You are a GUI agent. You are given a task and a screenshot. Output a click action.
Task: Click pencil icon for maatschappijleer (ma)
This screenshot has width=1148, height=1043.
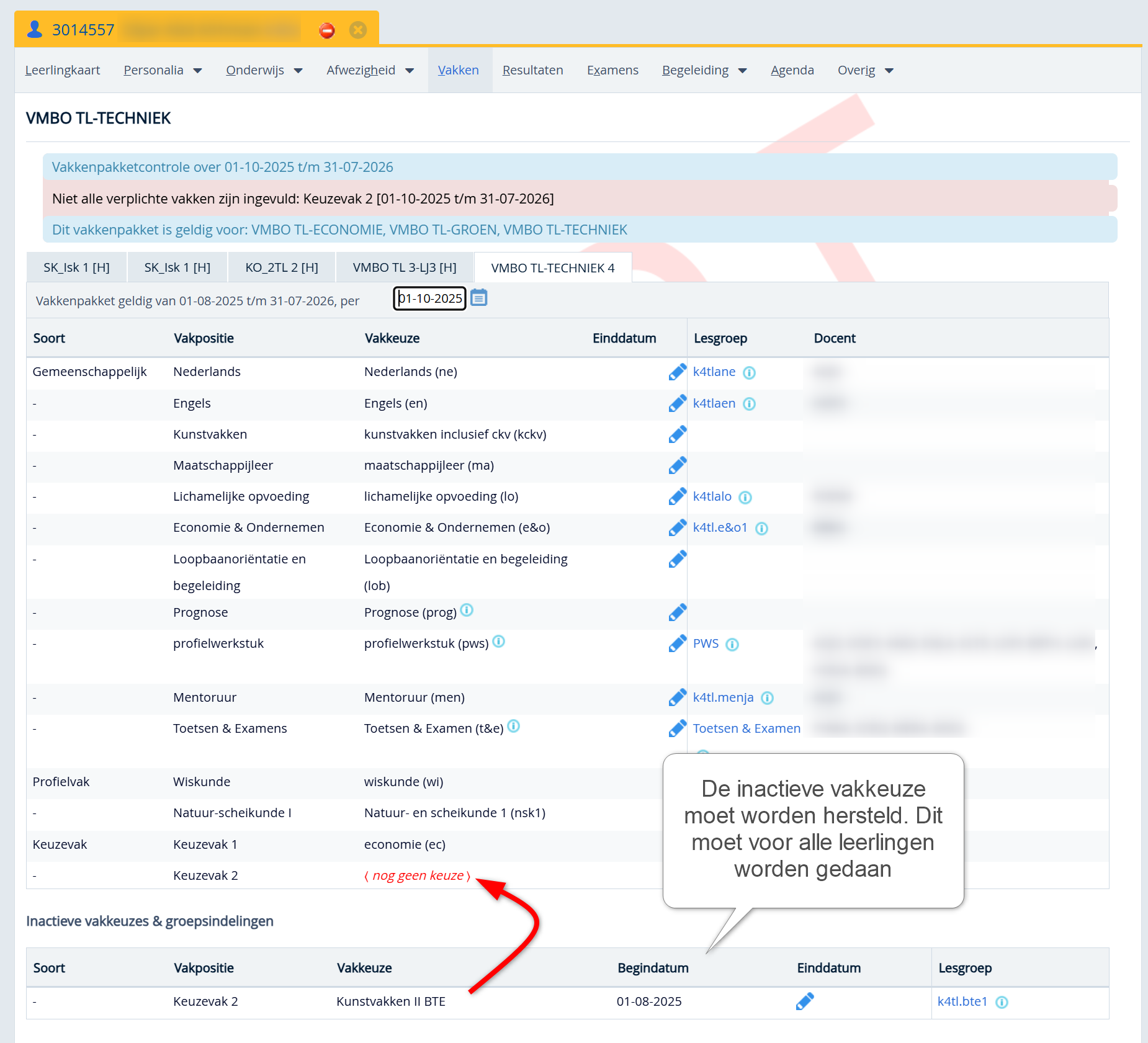pyautogui.click(x=677, y=466)
